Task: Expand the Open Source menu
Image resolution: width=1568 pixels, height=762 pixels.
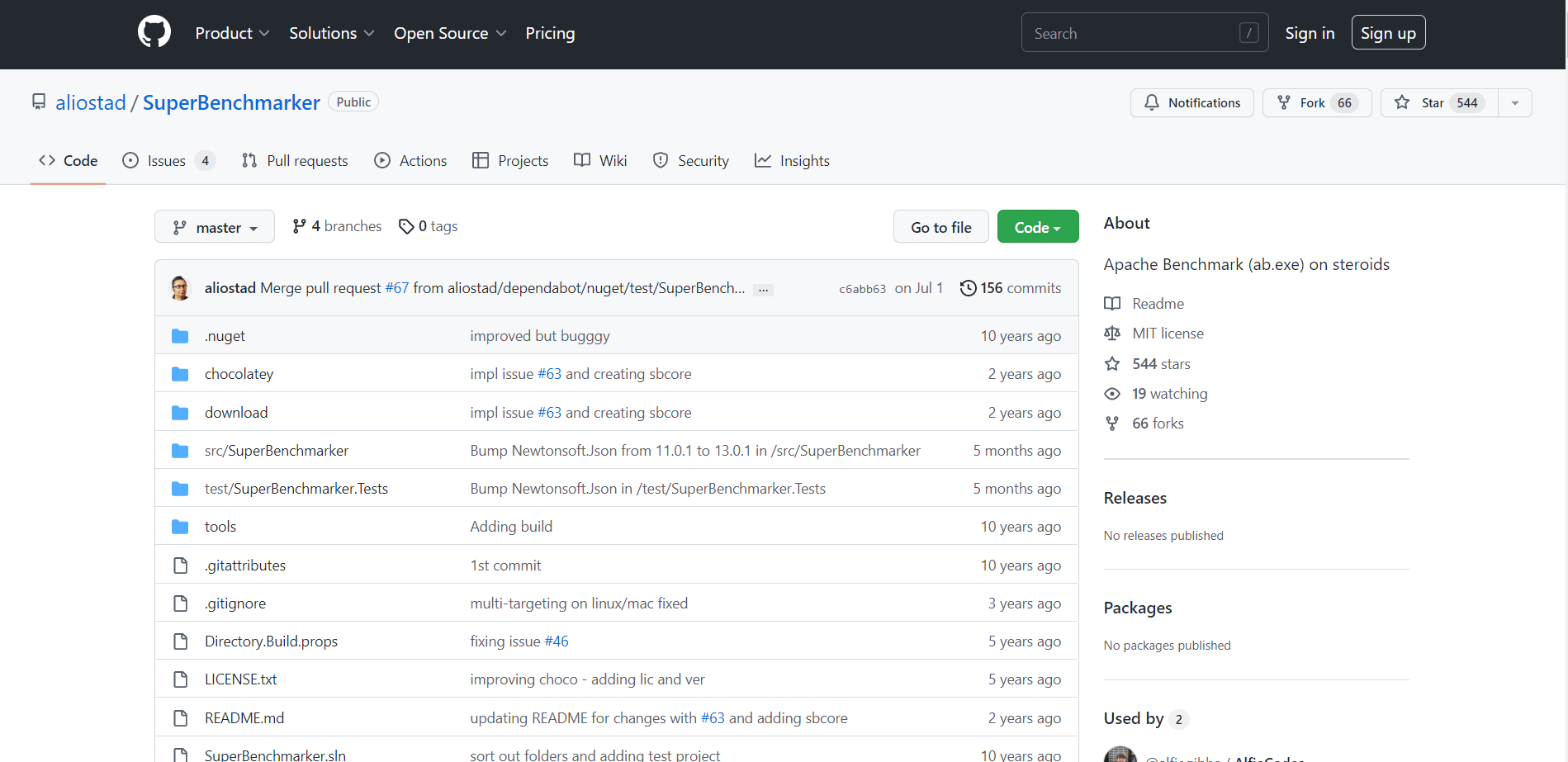Action: [450, 33]
